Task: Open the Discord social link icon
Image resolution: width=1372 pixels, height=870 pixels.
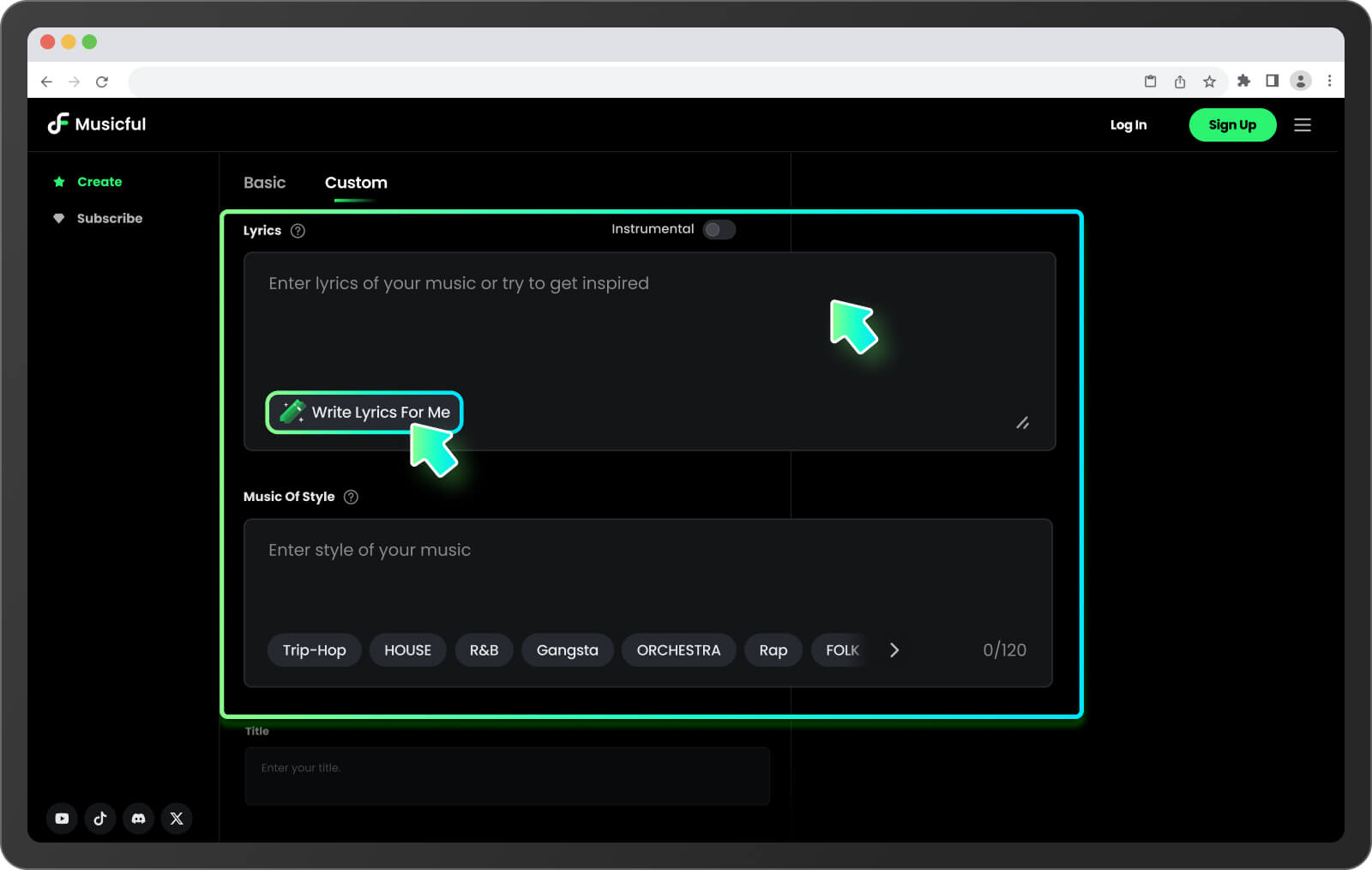Action: point(138,819)
